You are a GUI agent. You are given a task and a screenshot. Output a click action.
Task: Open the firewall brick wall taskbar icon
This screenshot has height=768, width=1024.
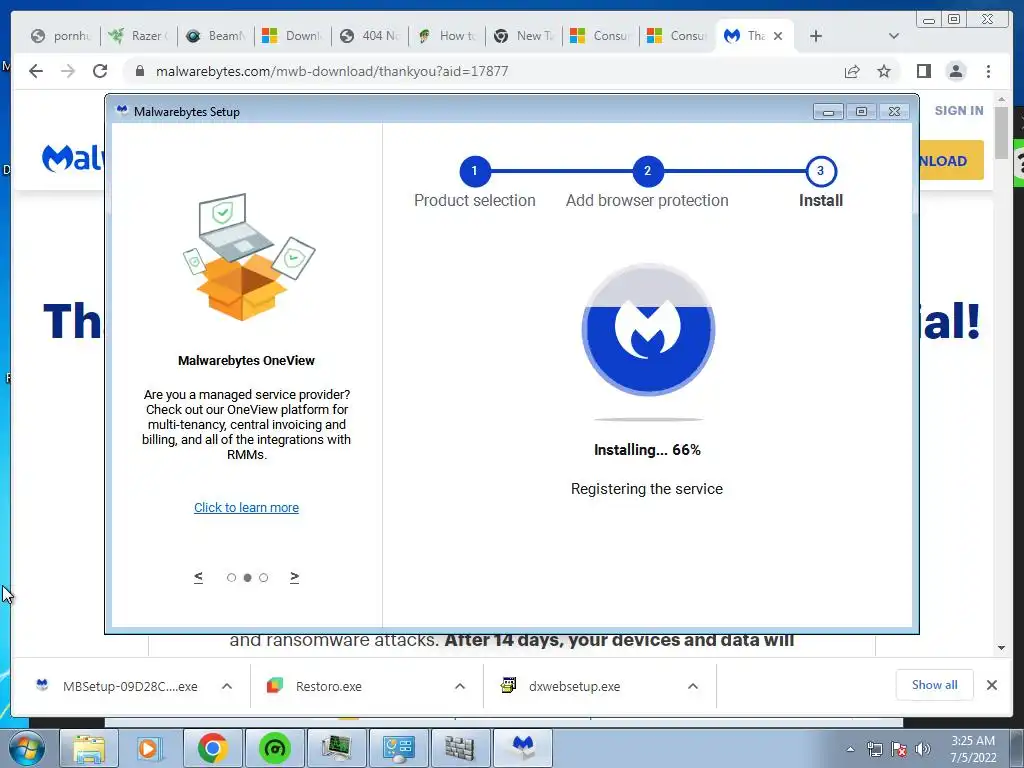(x=460, y=748)
